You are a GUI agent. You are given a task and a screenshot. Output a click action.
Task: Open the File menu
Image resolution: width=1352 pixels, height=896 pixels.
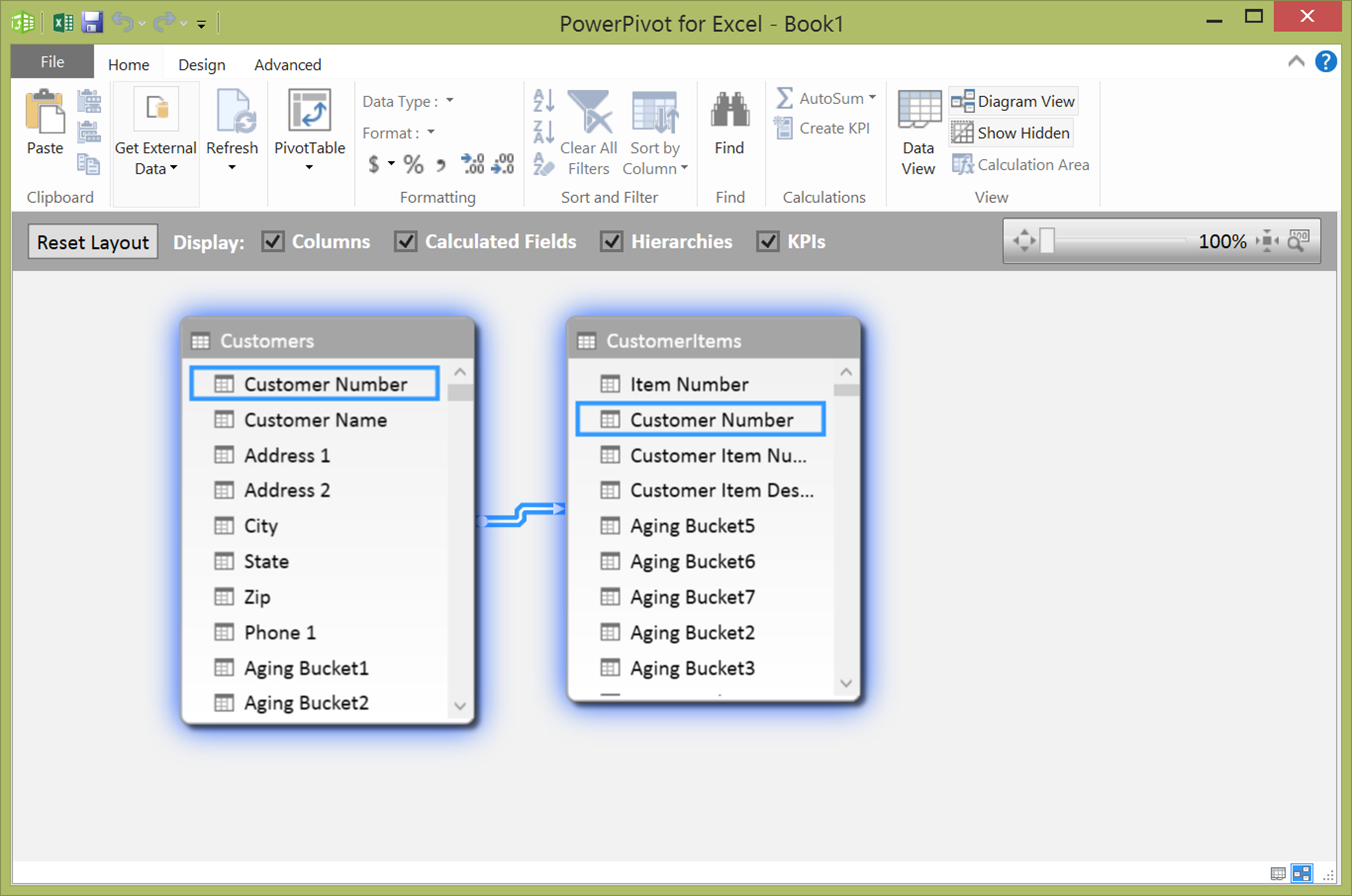point(52,62)
